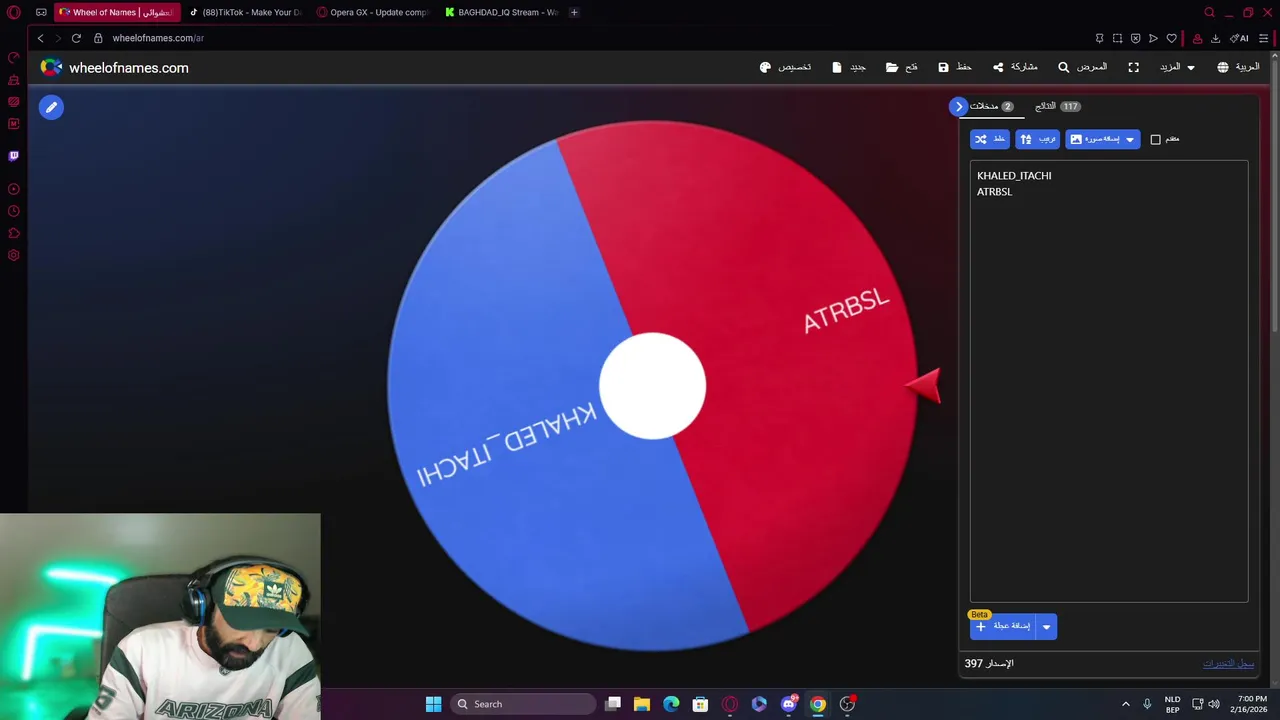This screenshot has width=1280, height=720.
Task: Collapse the entries panel with chevron
Action: pyautogui.click(x=959, y=106)
